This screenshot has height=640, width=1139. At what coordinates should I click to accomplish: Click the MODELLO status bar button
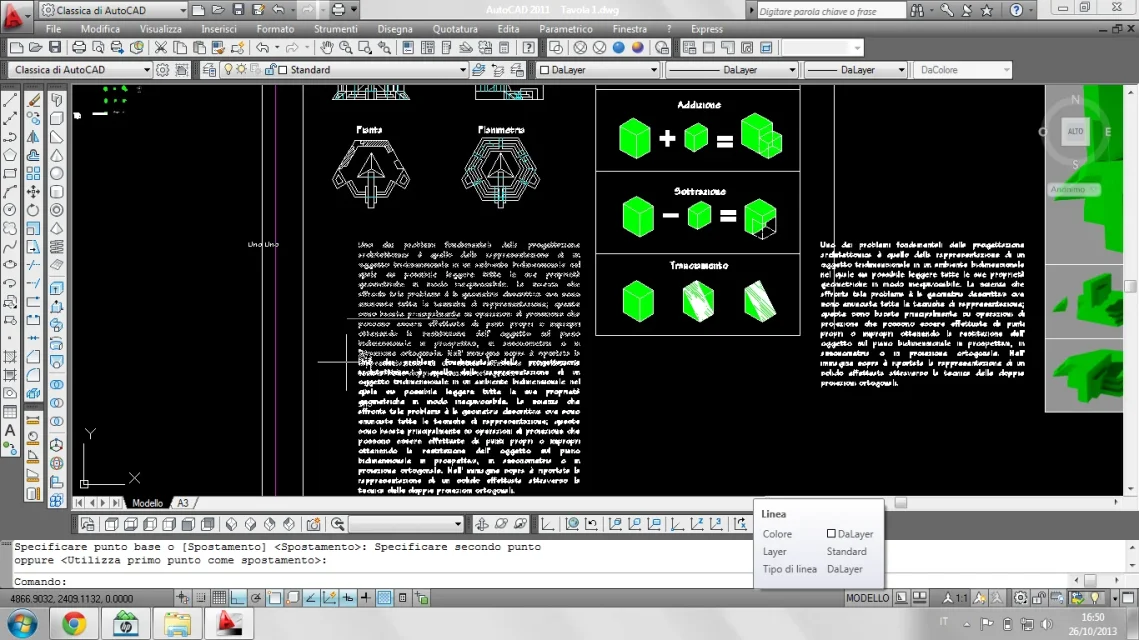(867, 599)
